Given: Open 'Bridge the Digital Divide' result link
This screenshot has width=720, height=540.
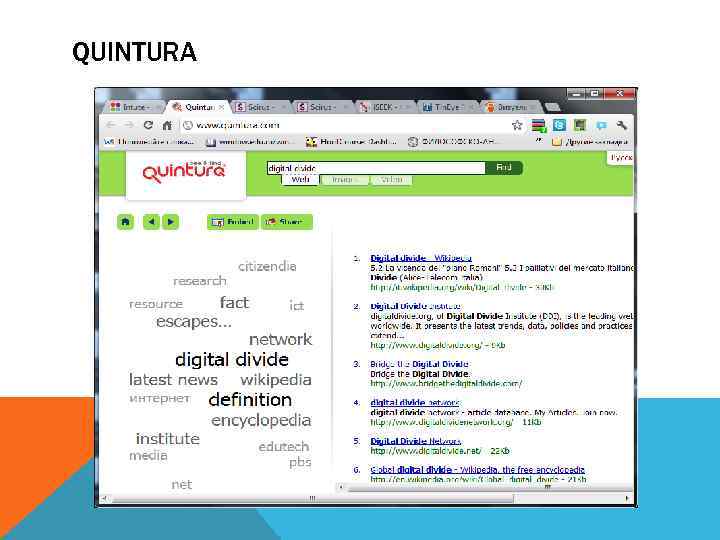Looking at the screenshot, I should (419, 364).
